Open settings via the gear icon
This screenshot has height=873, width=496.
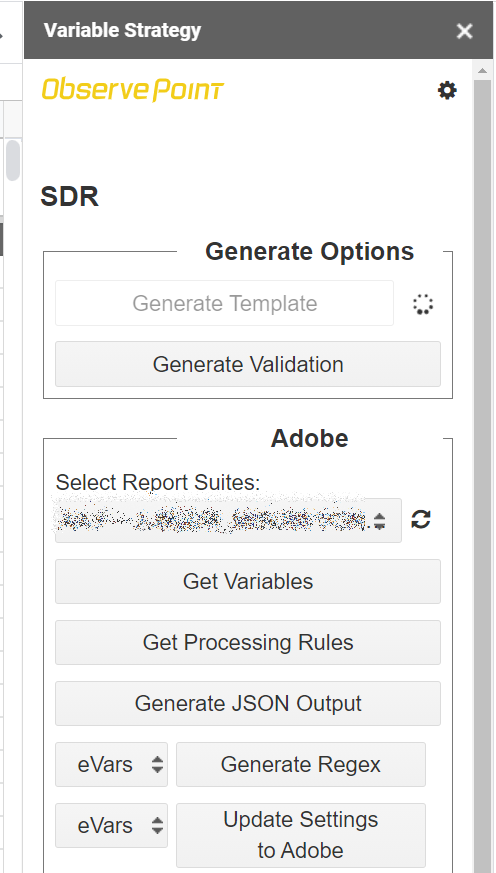point(447,90)
